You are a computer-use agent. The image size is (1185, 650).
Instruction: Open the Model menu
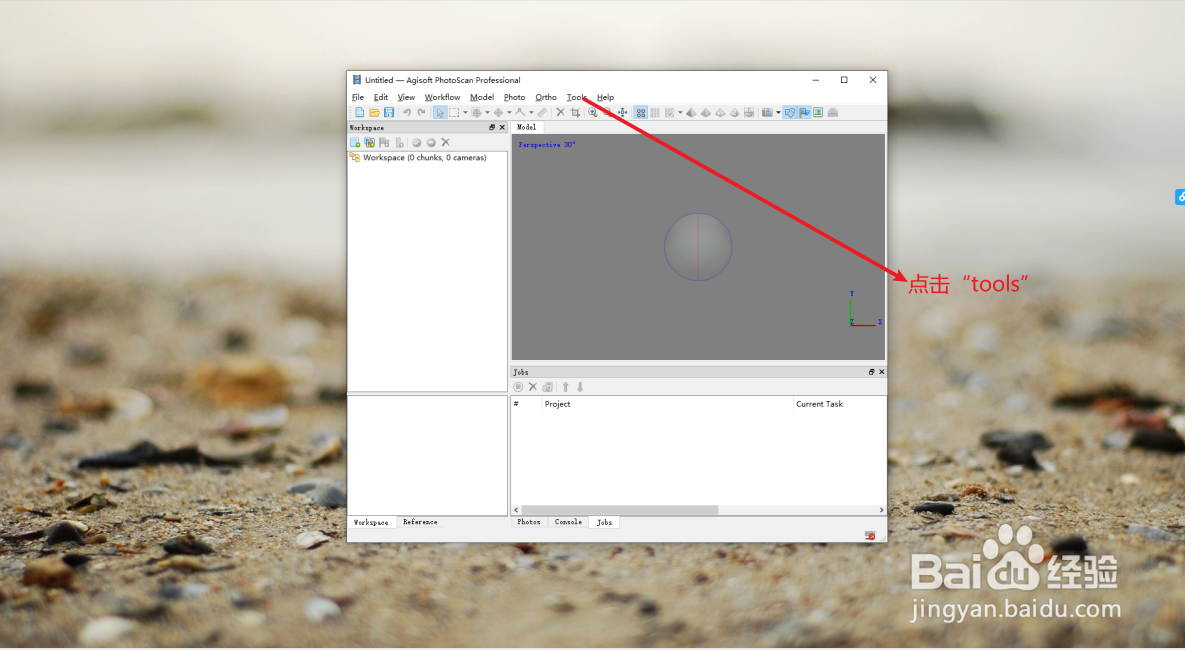coord(482,97)
